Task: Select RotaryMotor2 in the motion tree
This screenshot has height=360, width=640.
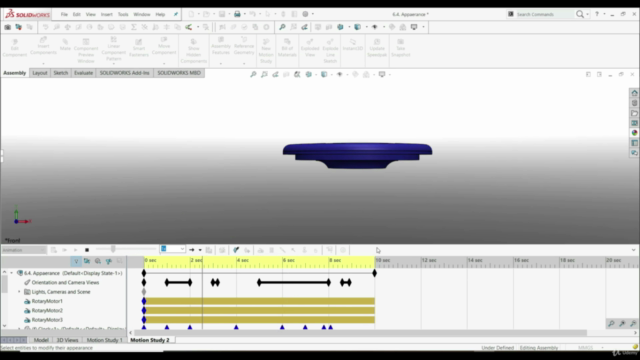Action: tap(47, 311)
